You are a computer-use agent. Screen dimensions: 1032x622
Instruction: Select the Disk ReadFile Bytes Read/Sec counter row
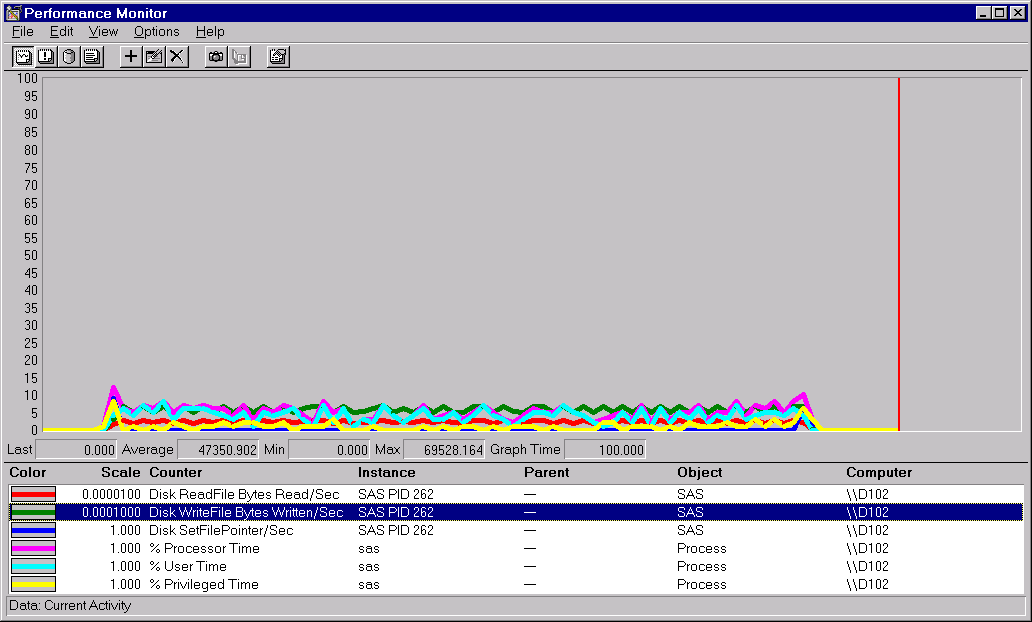click(x=244, y=494)
